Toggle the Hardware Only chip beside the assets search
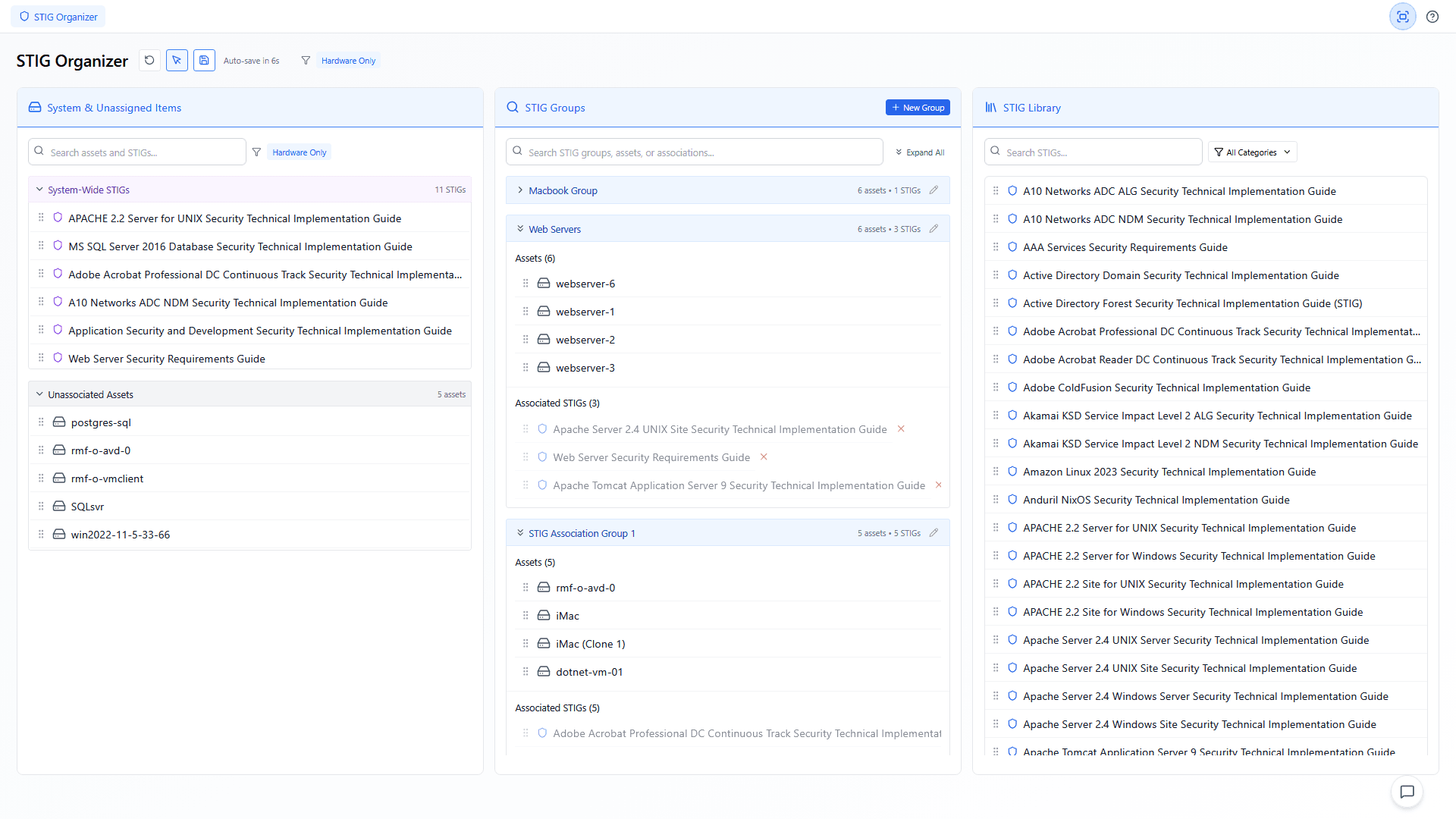The height and width of the screenshot is (819, 1456). 300,152
